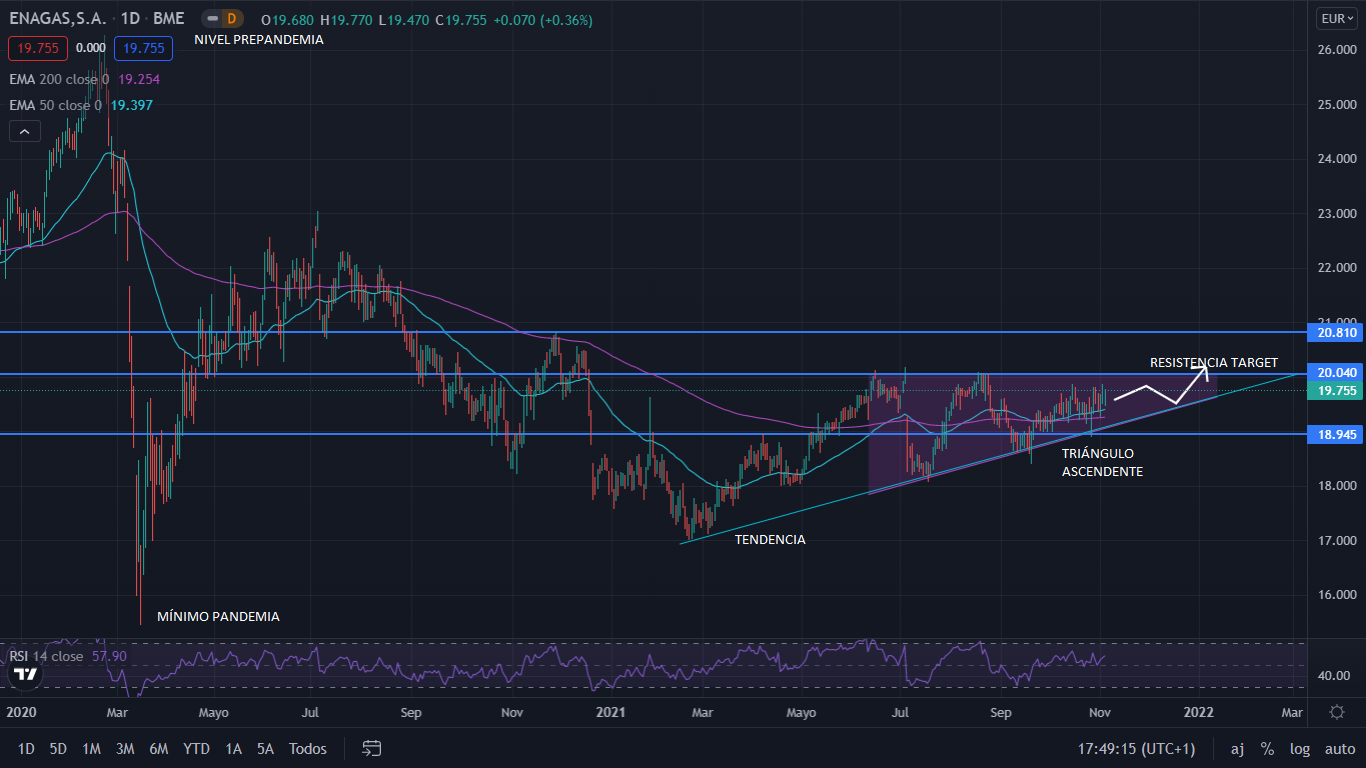Select the RSI 14 indicator legend
The height and width of the screenshot is (768, 1366).
point(46,656)
